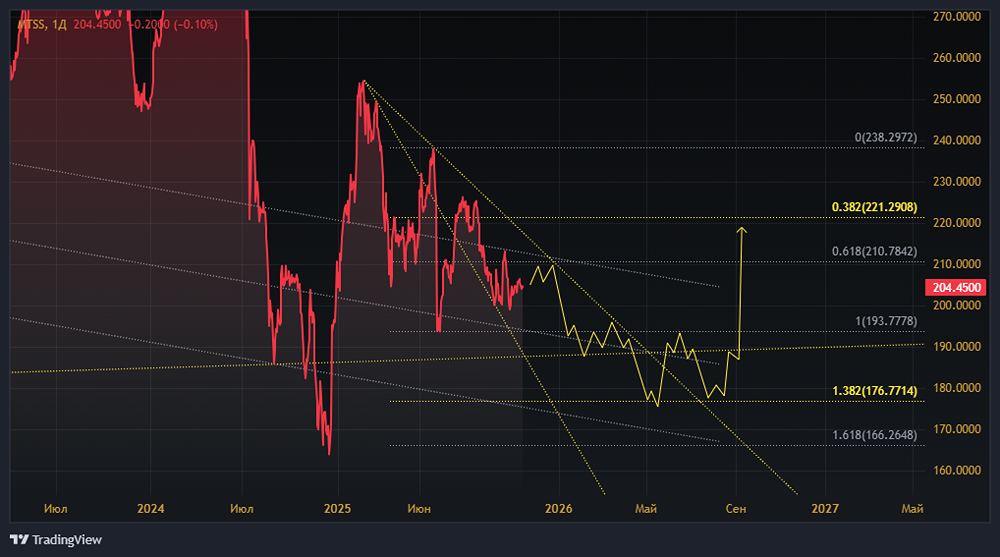Click the 160.0000 price axis label

click(x=957, y=470)
